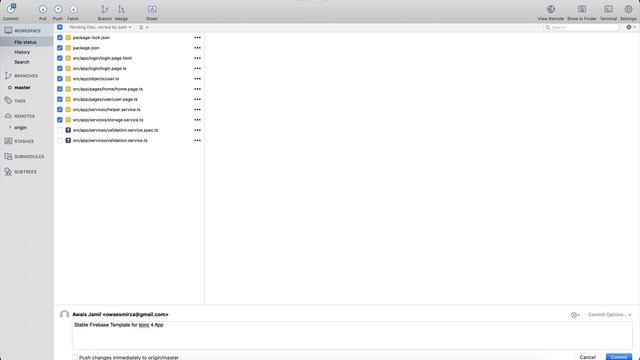Open actions menu for login.page.html

[x=198, y=58]
